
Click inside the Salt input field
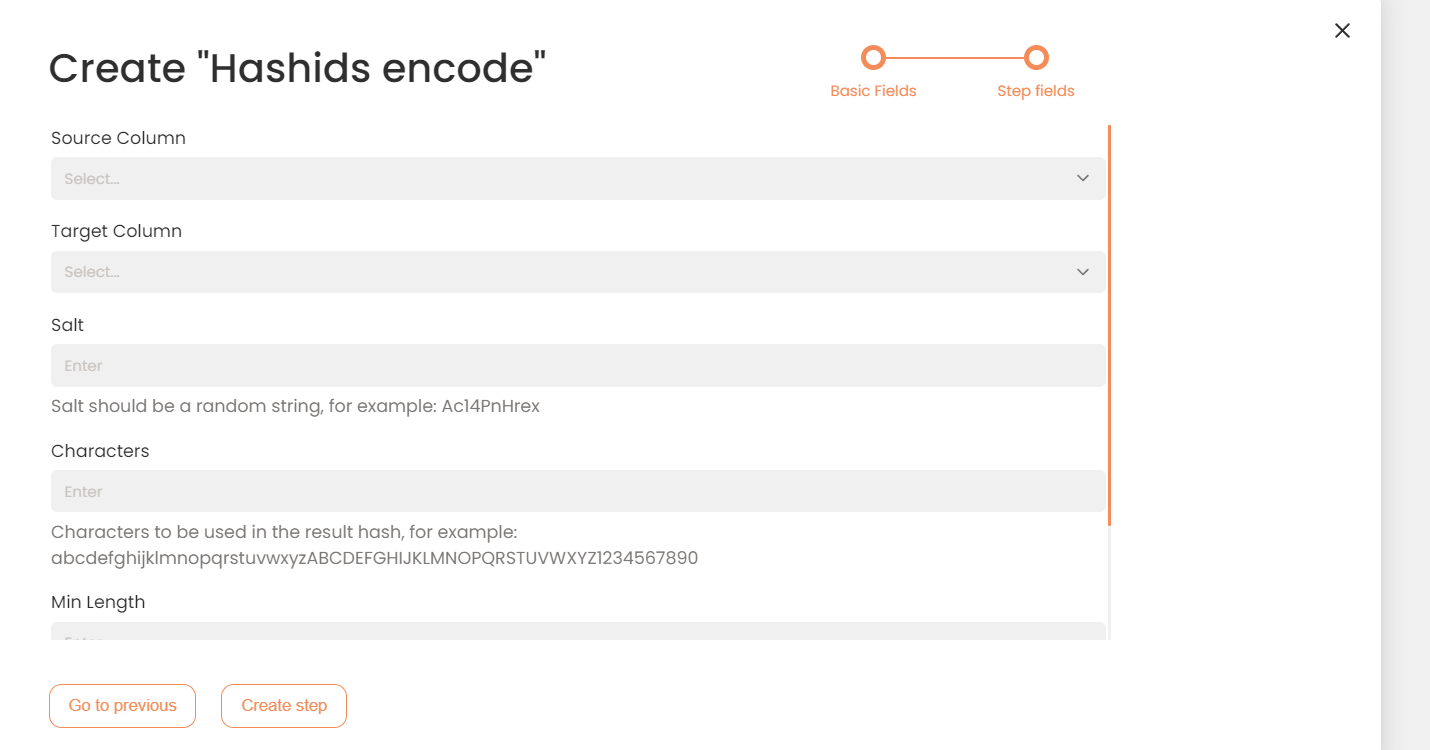coord(578,365)
